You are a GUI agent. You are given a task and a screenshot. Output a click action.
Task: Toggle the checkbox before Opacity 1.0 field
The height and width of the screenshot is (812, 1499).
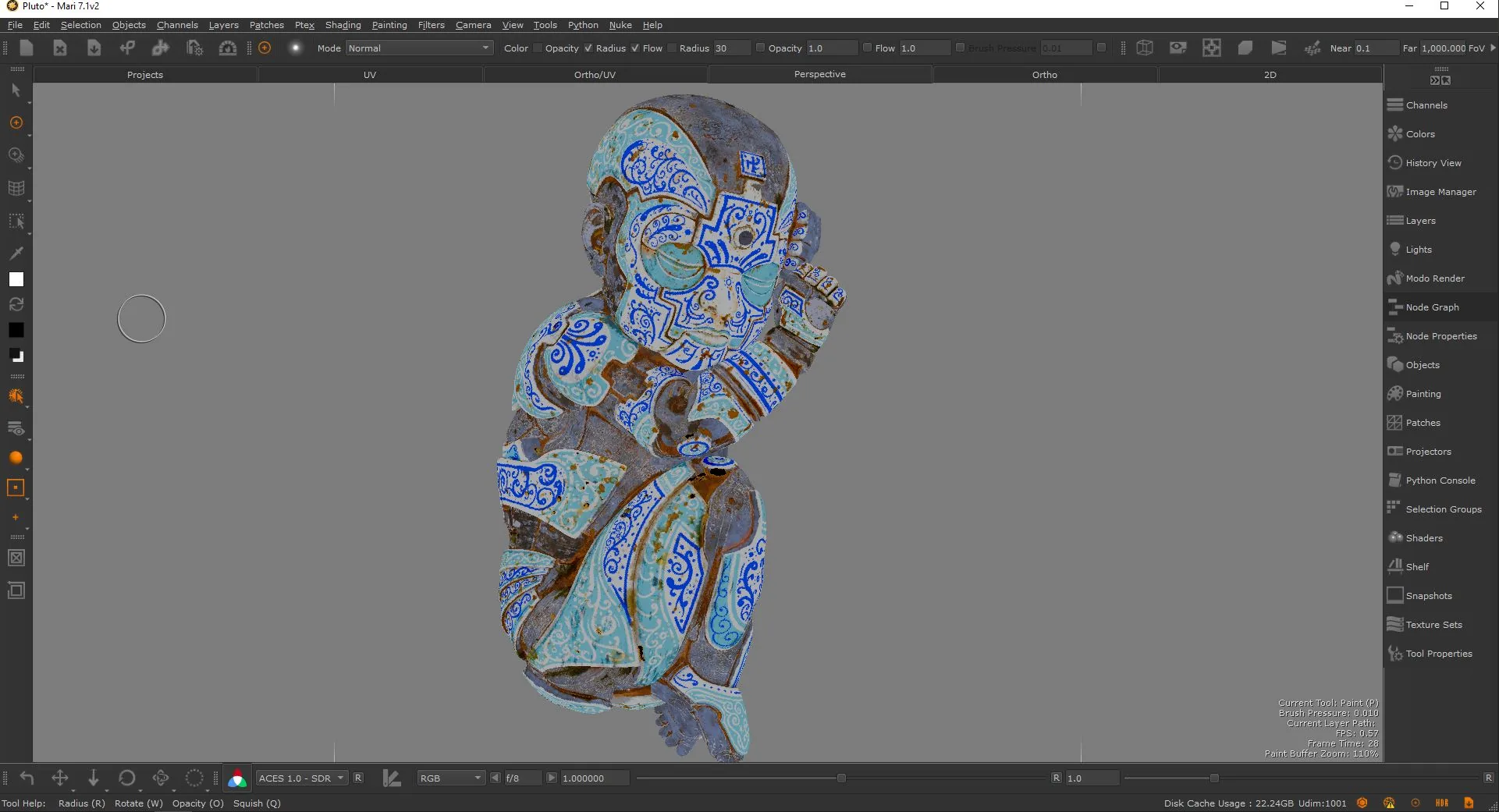(x=760, y=48)
